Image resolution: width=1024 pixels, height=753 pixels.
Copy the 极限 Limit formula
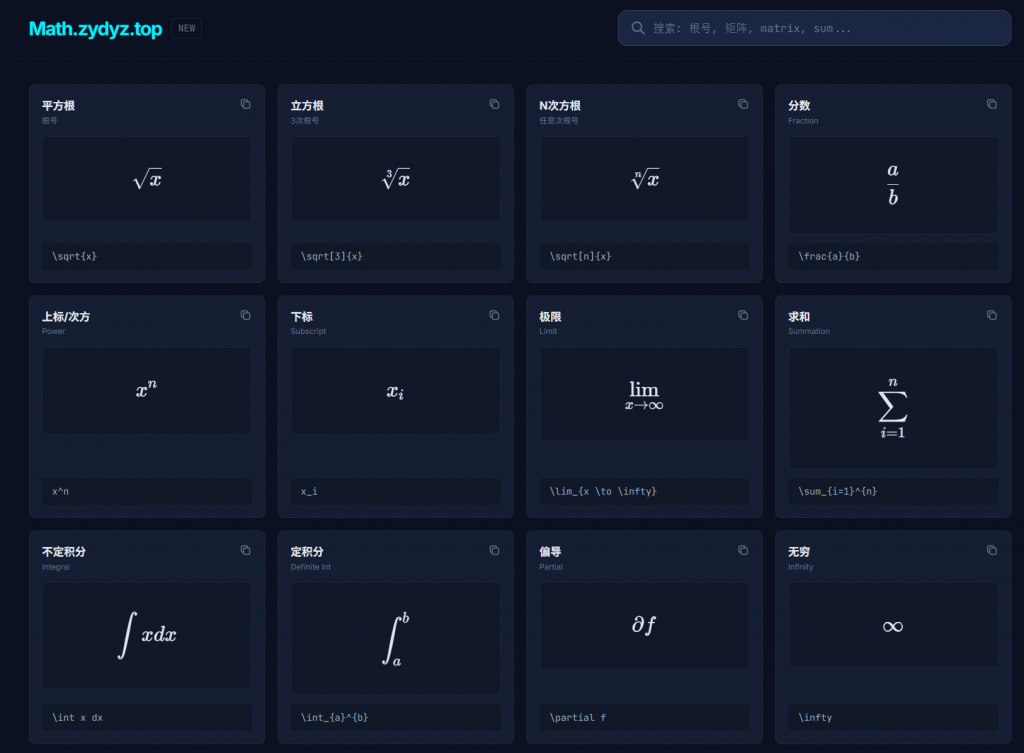(x=743, y=315)
